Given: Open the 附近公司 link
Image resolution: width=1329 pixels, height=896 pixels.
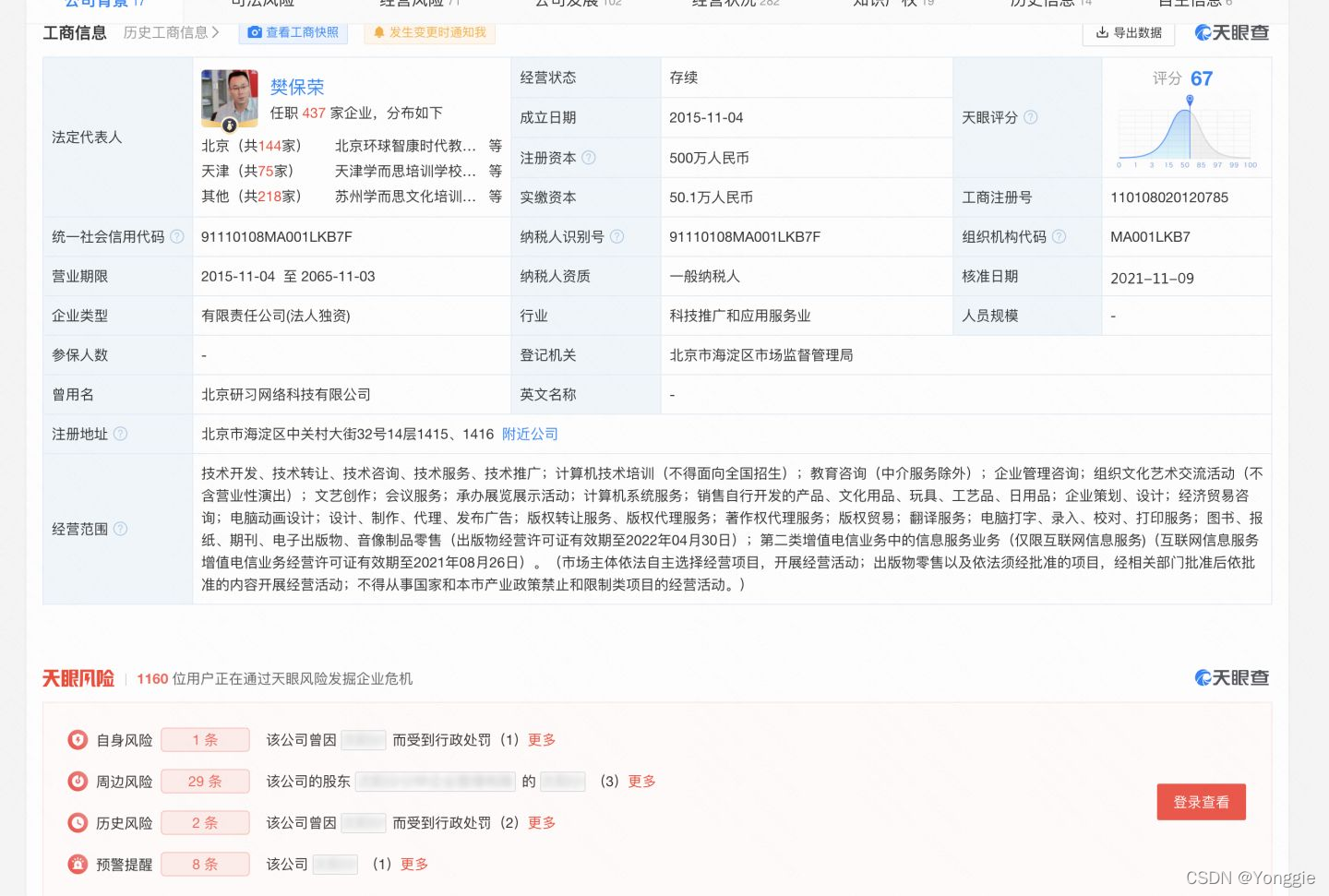Looking at the screenshot, I should coord(530,434).
